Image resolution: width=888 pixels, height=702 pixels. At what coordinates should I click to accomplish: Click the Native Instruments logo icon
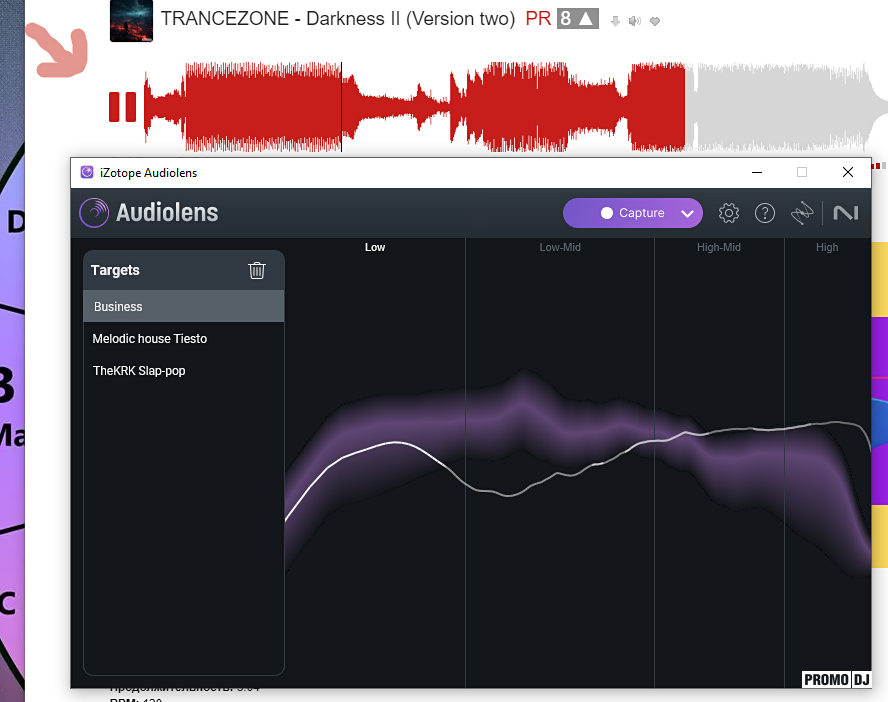tap(846, 213)
